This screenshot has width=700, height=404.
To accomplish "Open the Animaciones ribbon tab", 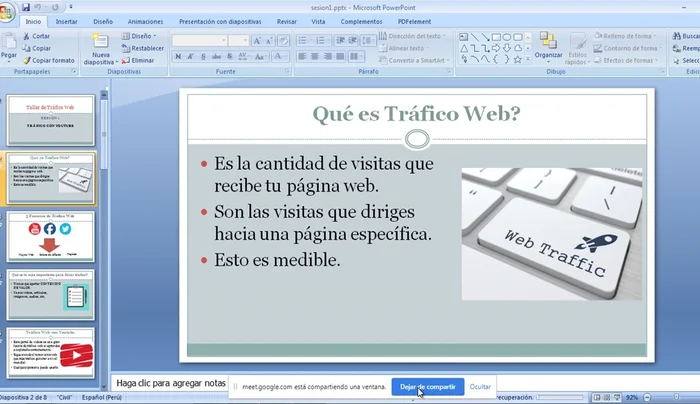I will pyautogui.click(x=145, y=20).
